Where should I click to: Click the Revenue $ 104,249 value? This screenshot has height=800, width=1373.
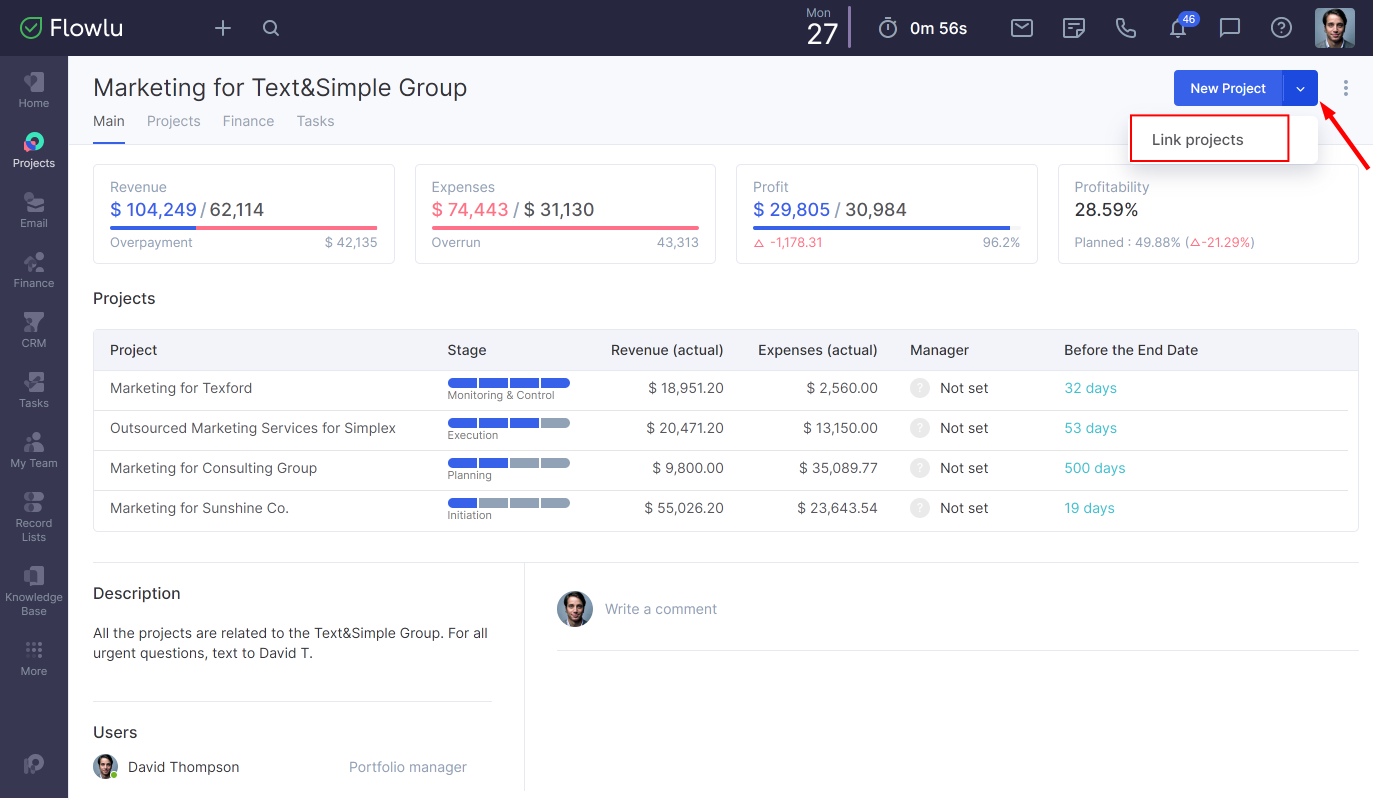pyautogui.click(x=153, y=210)
